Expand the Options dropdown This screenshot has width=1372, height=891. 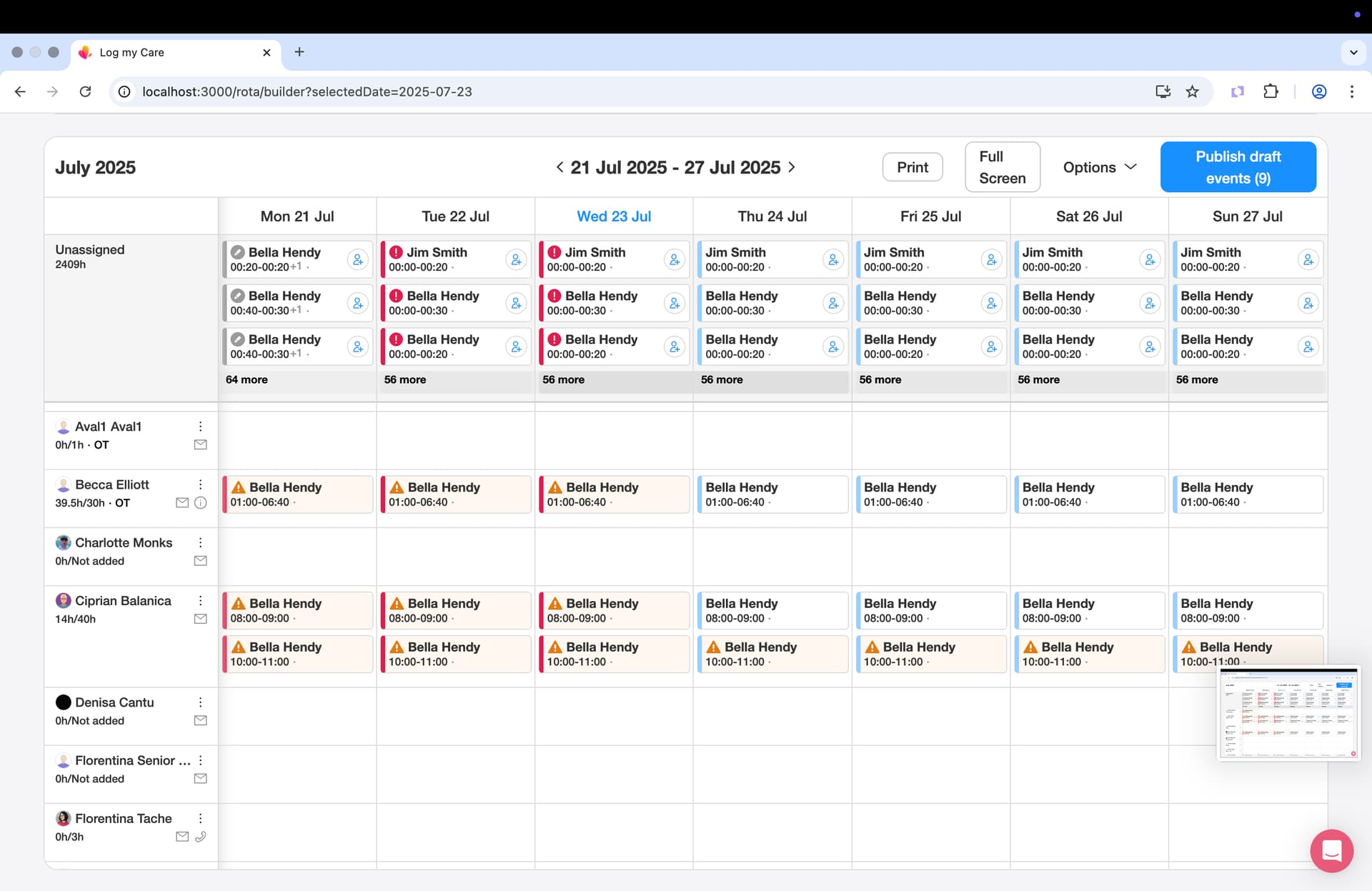tap(1099, 167)
